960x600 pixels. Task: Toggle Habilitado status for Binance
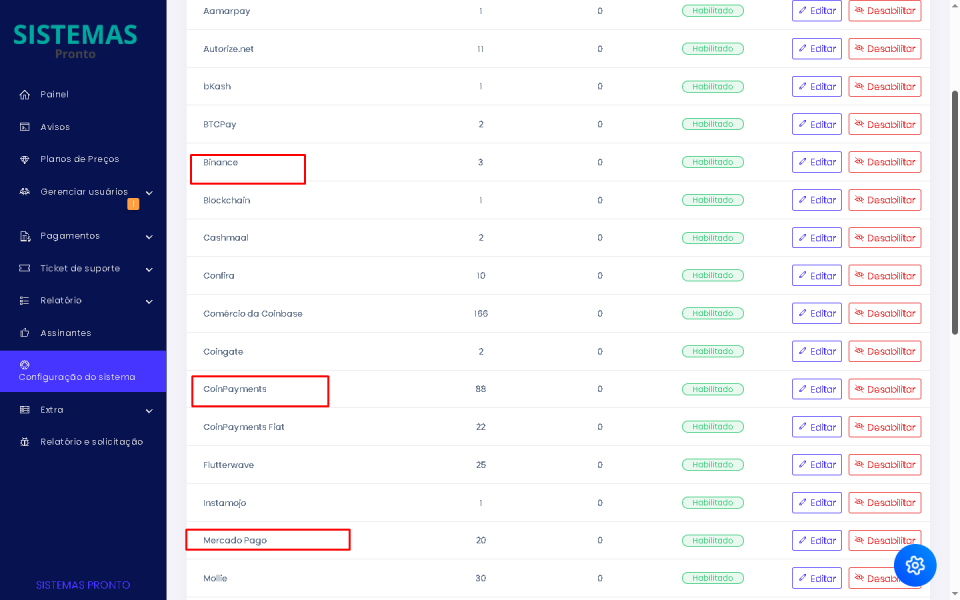[712, 161]
